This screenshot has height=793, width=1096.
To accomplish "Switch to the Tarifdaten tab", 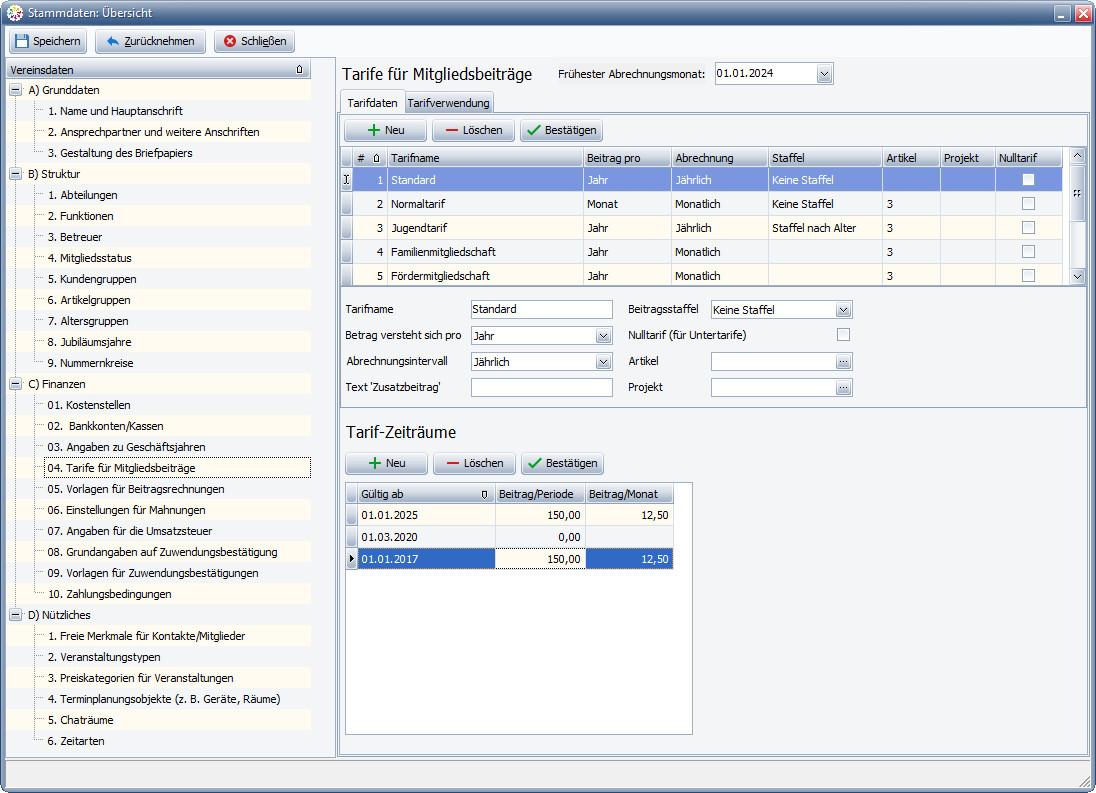I will pyautogui.click(x=372, y=103).
